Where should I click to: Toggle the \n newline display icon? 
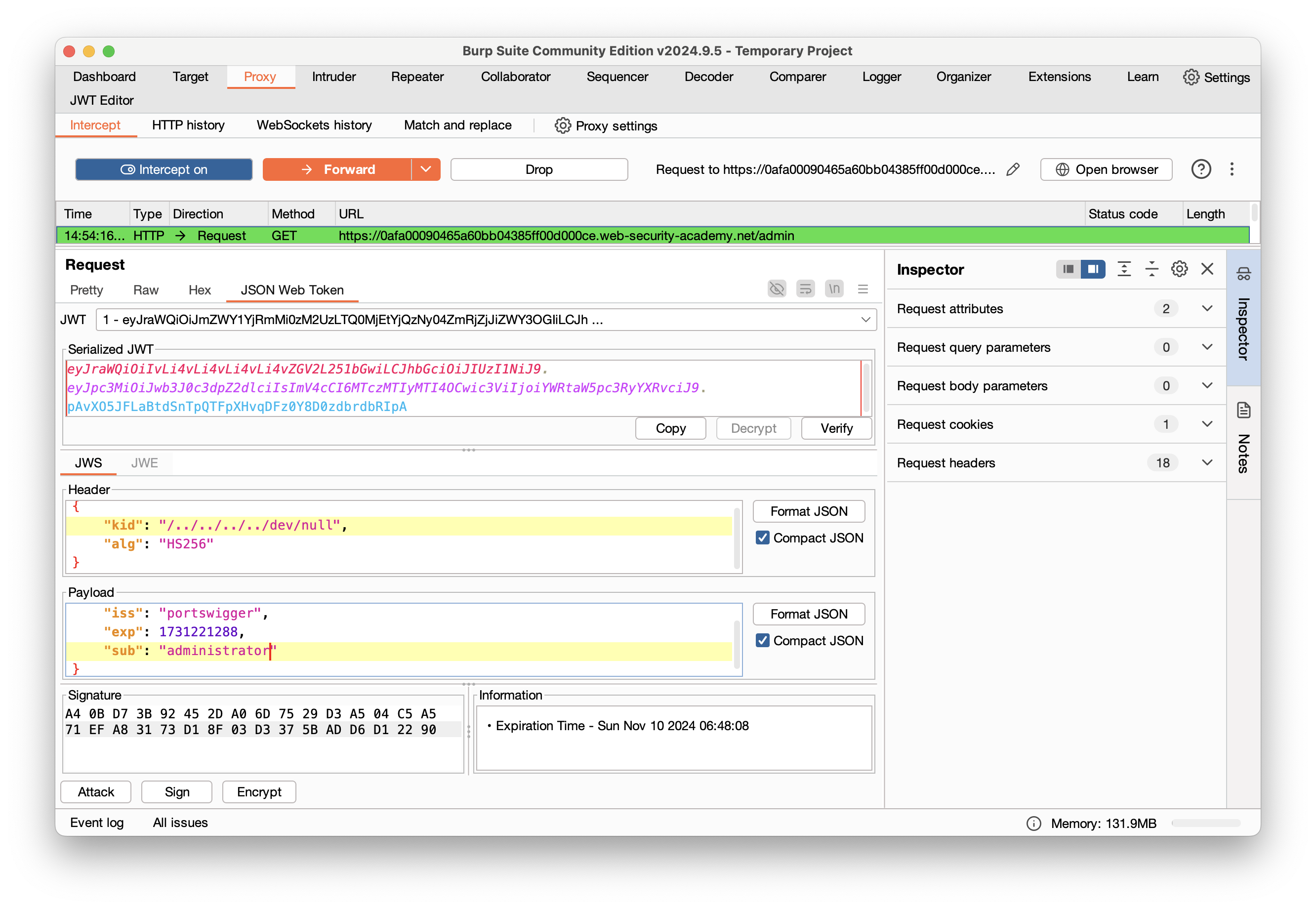tap(834, 289)
